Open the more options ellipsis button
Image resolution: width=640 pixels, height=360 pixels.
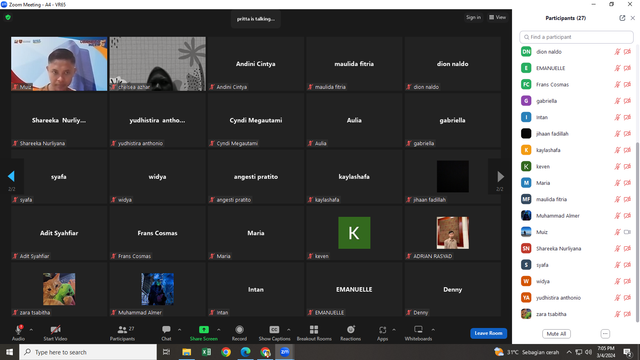coord(605,334)
